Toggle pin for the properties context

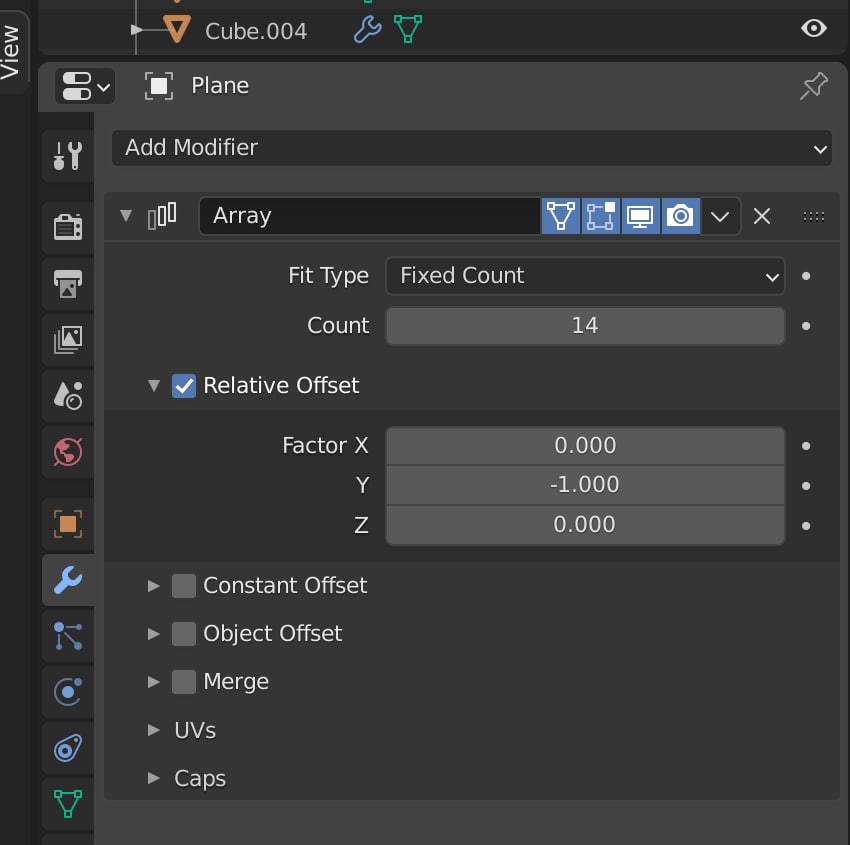814,86
